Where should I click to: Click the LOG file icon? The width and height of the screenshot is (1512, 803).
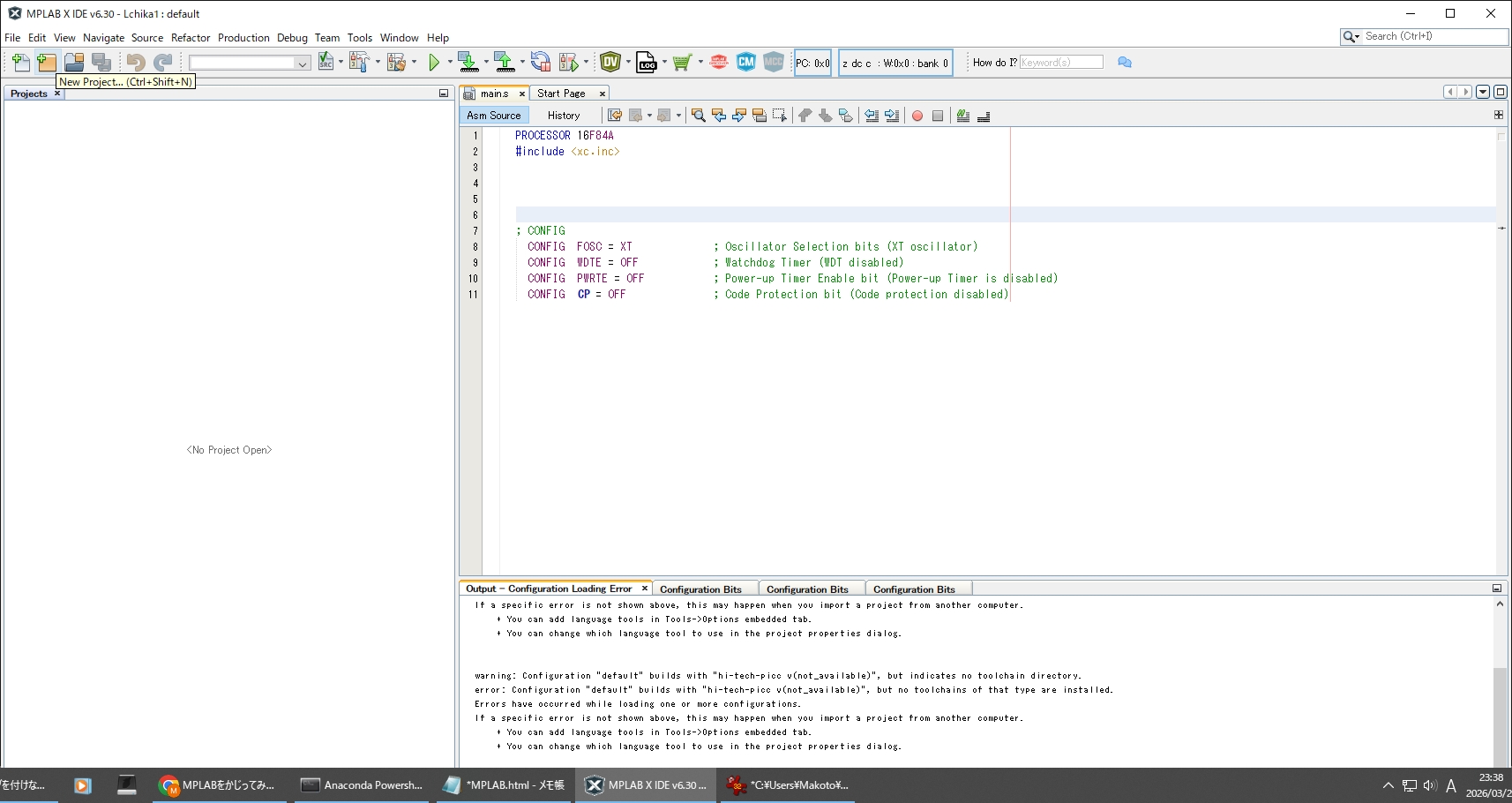647,63
